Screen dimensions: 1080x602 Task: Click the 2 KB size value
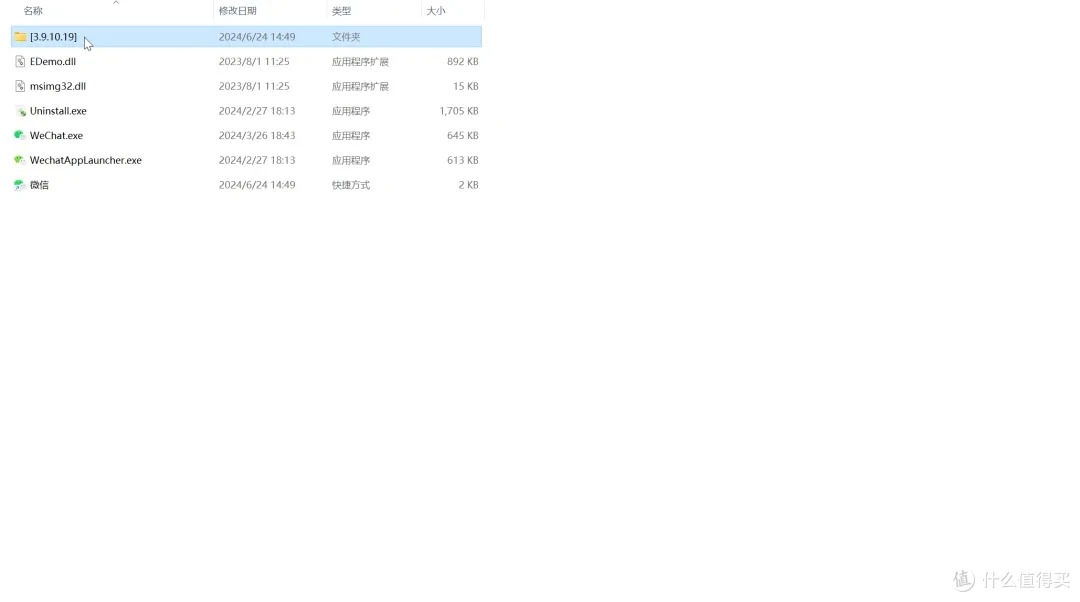[468, 185]
